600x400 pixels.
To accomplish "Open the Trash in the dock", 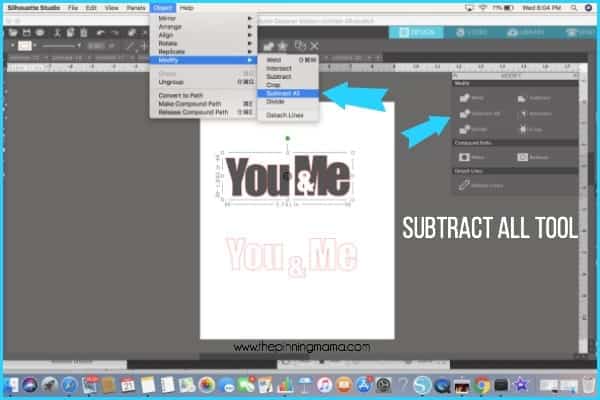I will coord(589,385).
